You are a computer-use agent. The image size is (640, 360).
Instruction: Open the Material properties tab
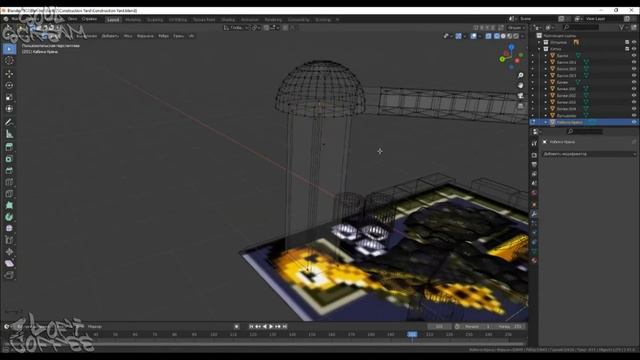point(534,260)
